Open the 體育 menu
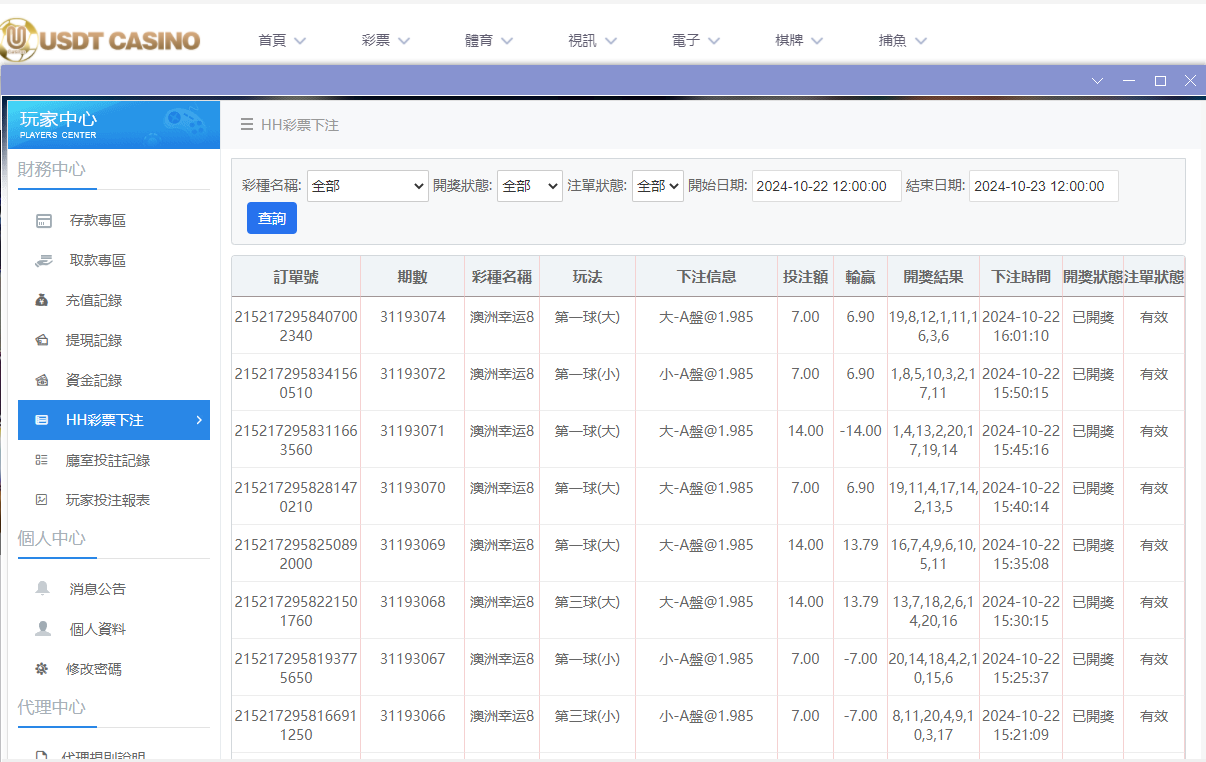The height and width of the screenshot is (762, 1206). 488,41
